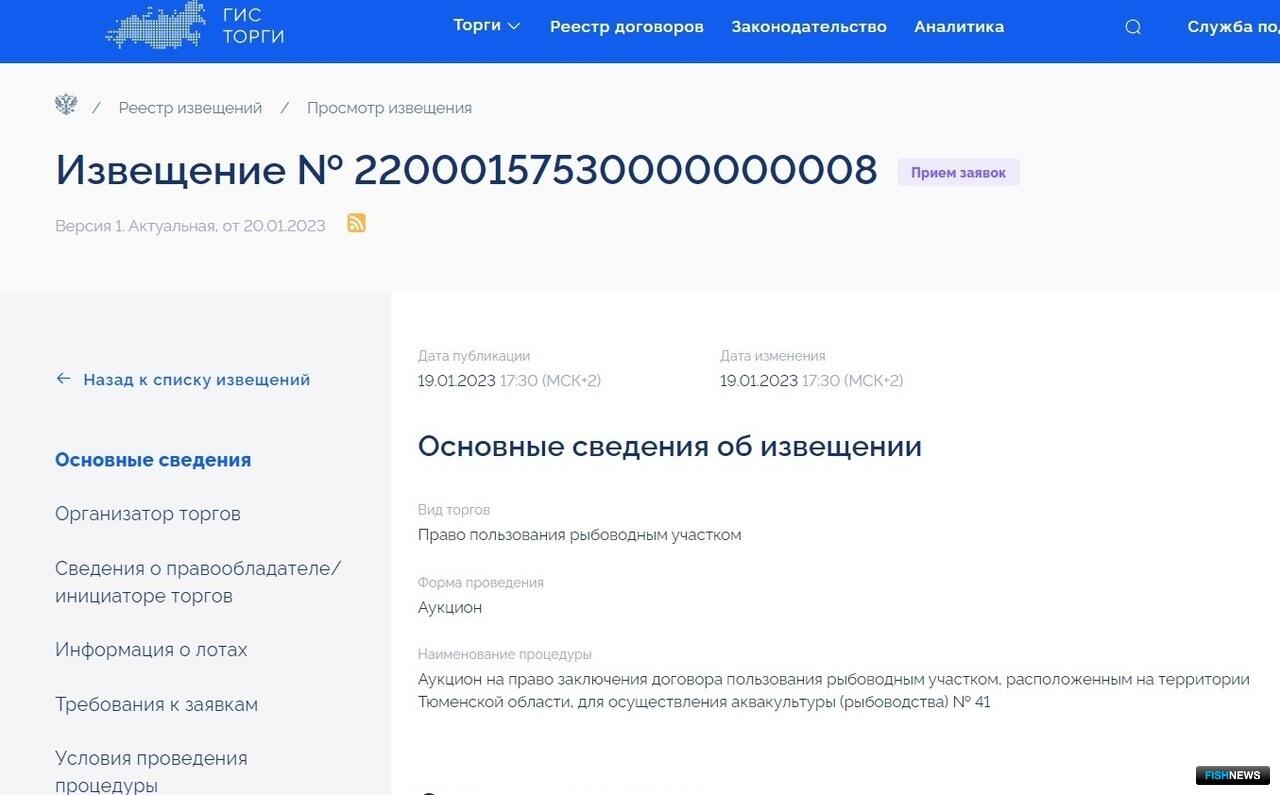Select Основные сведения sidebar section

pyautogui.click(x=153, y=460)
